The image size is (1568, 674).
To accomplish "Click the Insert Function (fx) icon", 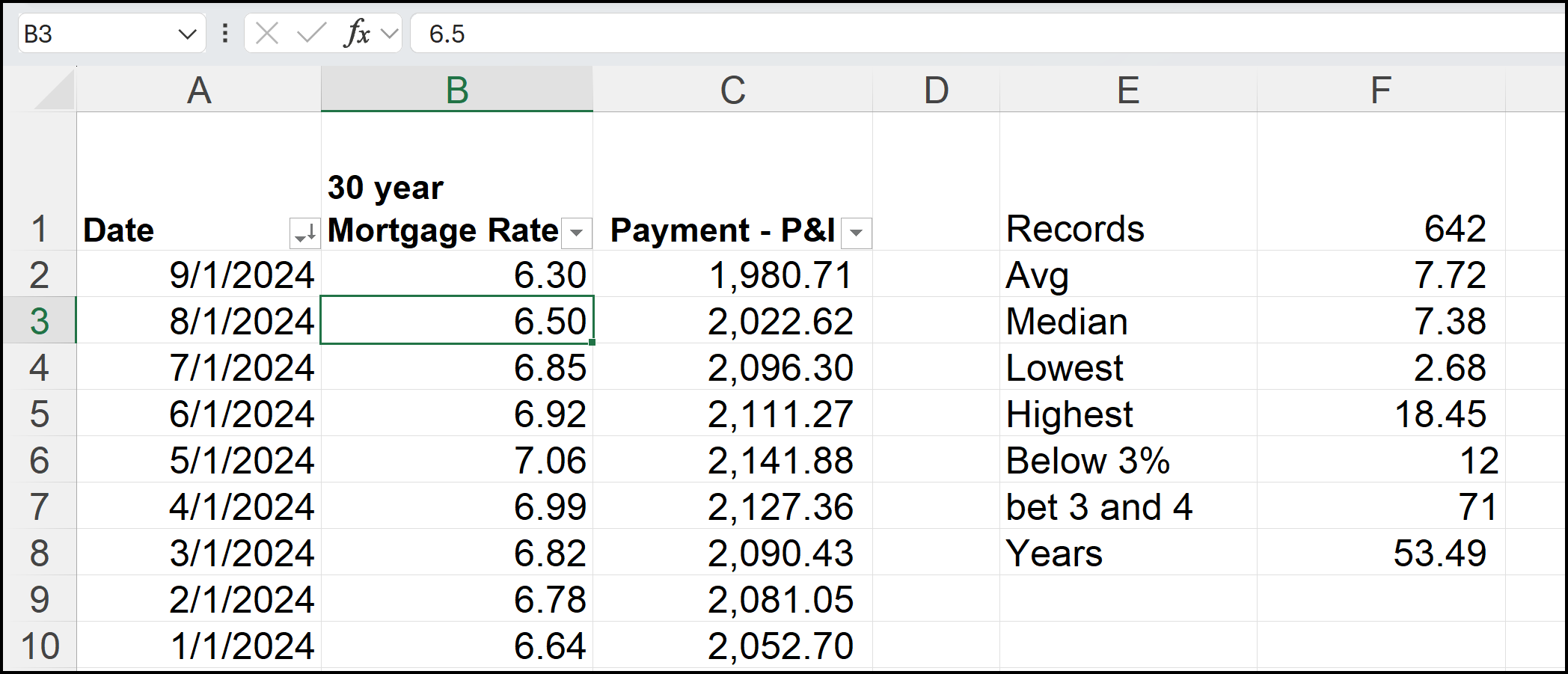I will 358,32.
